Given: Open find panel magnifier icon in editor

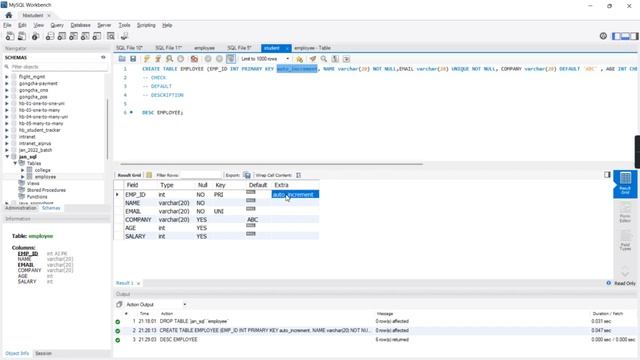Looking at the screenshot, I should (324, 59).
